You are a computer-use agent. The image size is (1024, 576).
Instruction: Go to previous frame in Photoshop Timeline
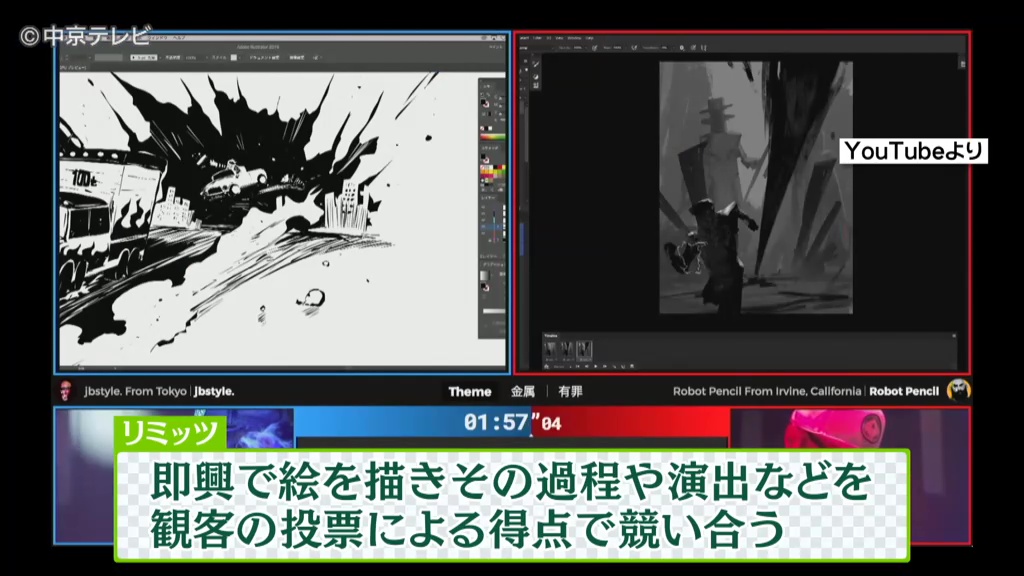click(x=586, y=366)
